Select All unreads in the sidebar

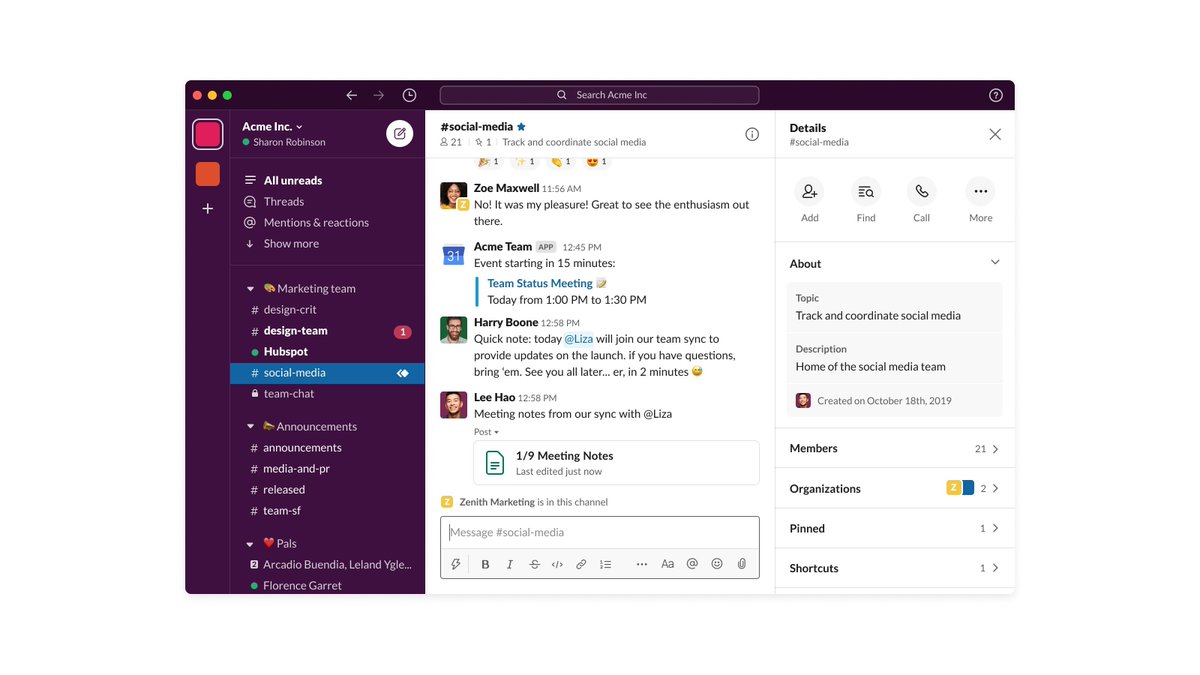pos(290,179)
